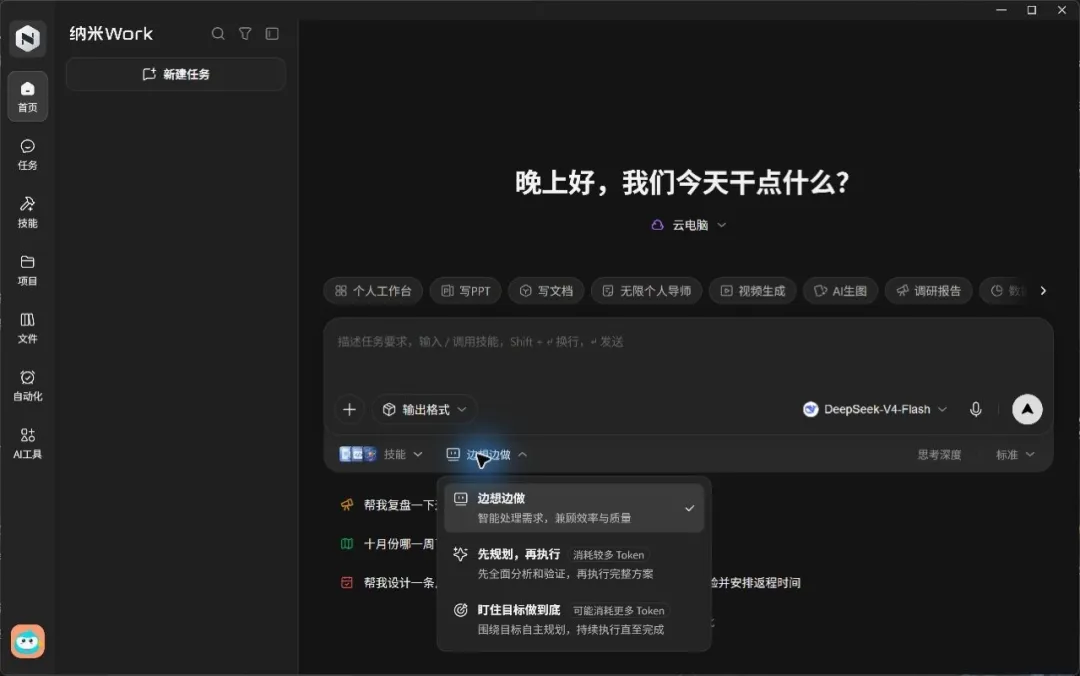Click the send arrow button
This screenshot has height=676, width=1080.
(x=1027, y=409)
